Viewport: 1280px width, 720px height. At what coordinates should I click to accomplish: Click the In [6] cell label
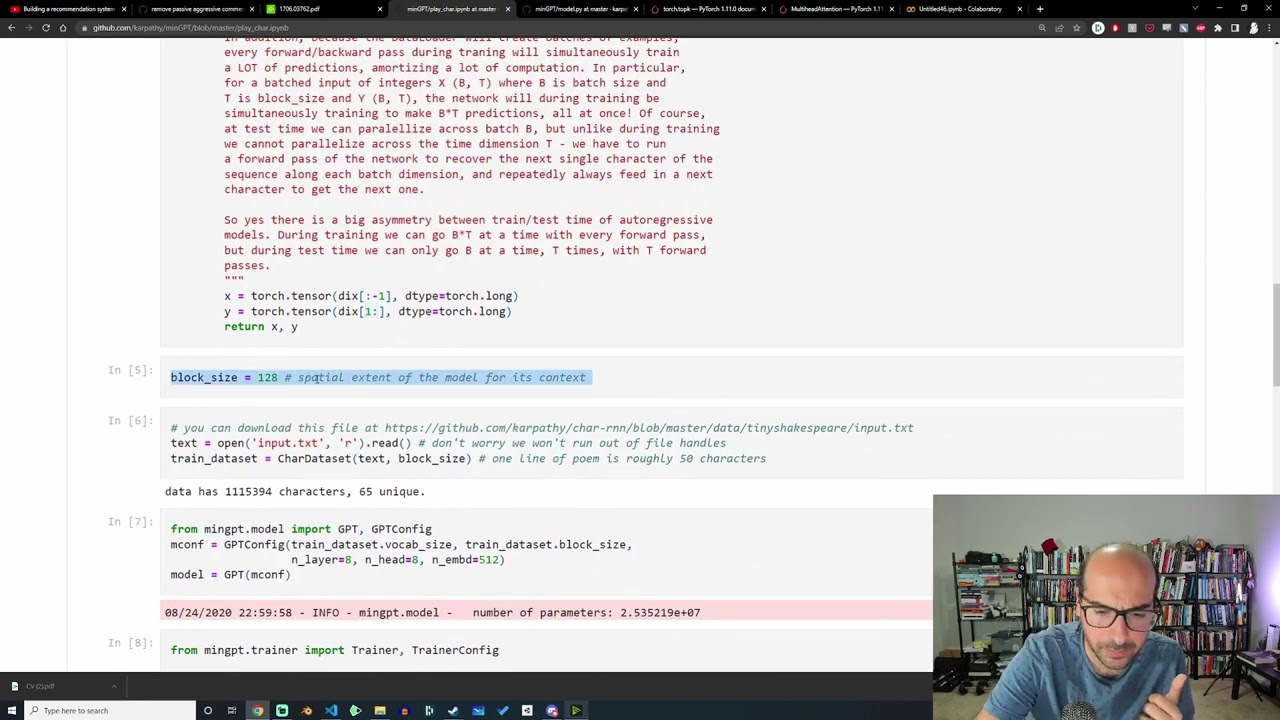tap(130, 421)
